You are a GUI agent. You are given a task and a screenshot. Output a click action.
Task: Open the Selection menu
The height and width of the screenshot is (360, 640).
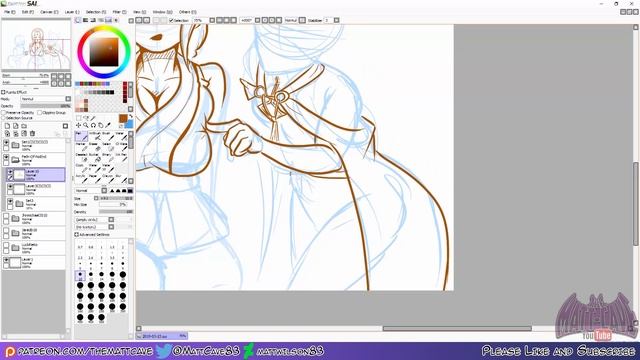pos(96,12)
